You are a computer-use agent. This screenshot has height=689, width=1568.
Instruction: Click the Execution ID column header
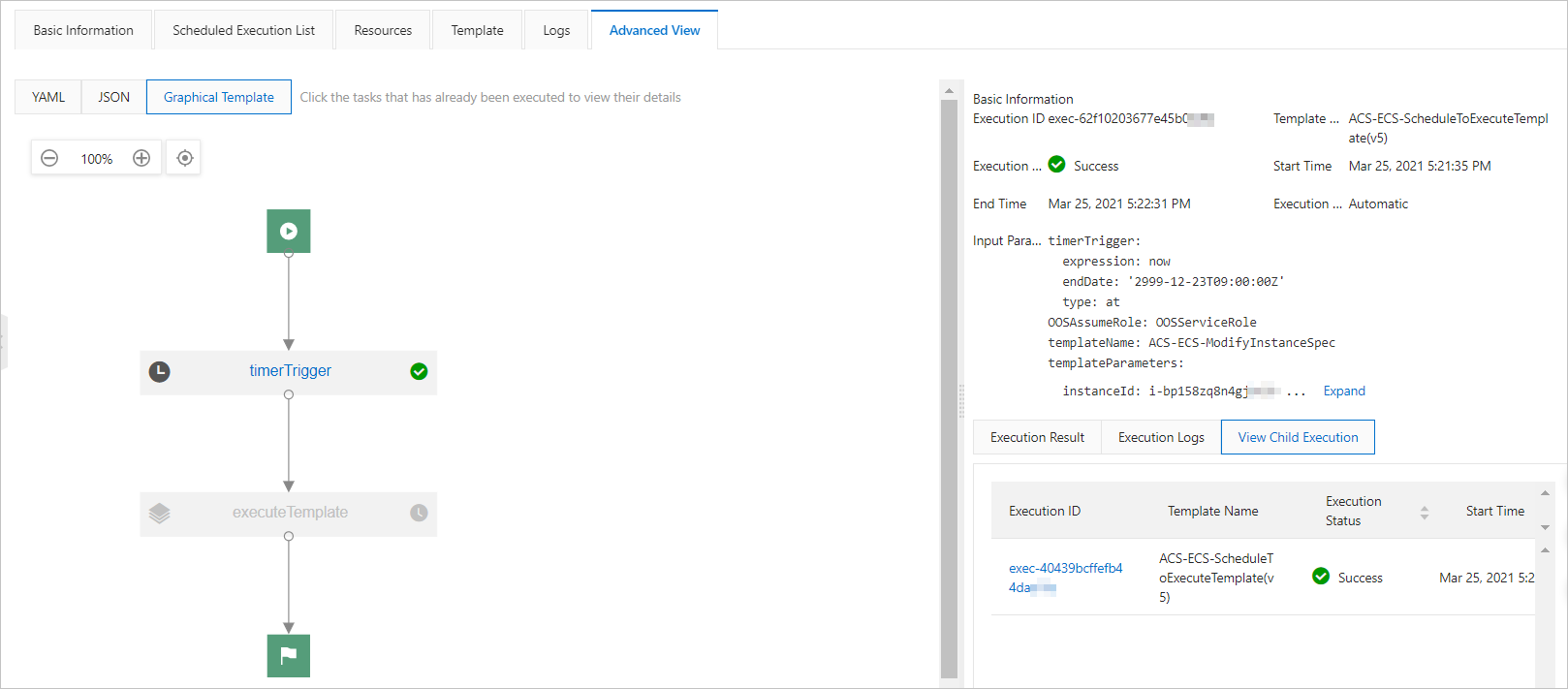(x=1045, y=511)
